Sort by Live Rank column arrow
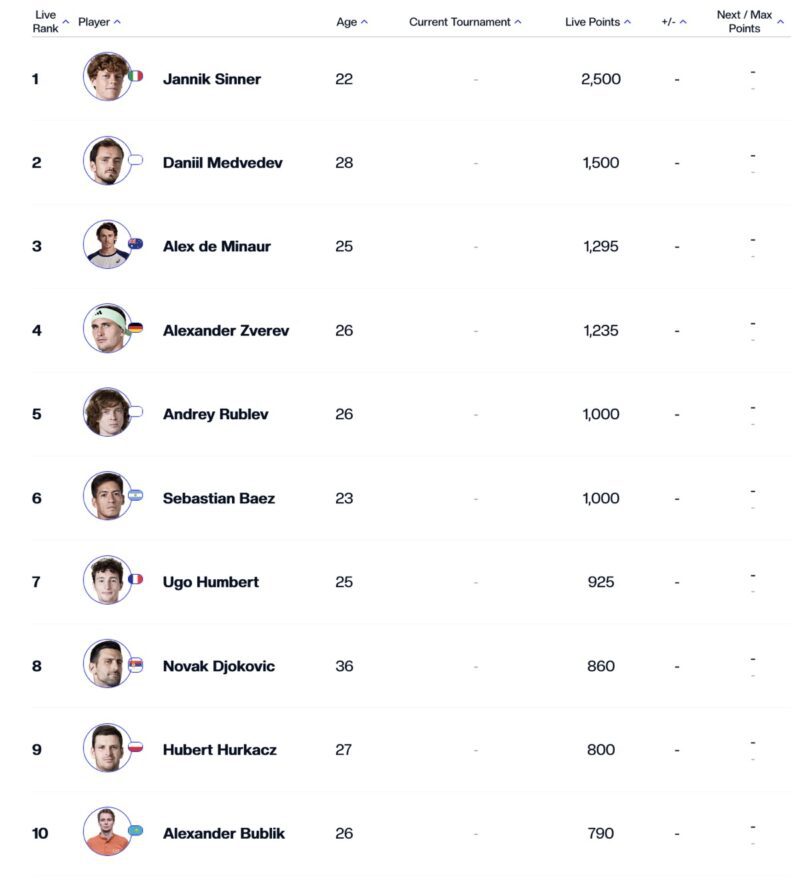 (65, 22)
